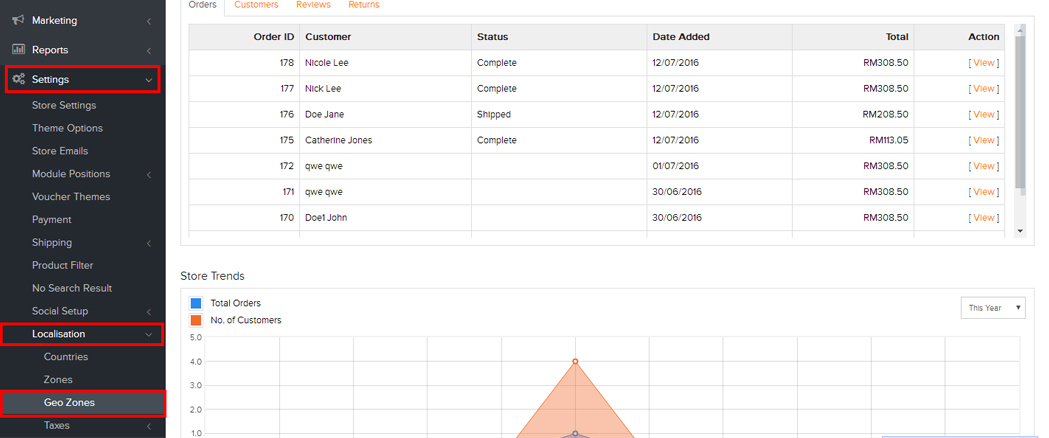This screenshot has height=438, width=1049.
Task: Expand the Module Positions submenu
Action: coord(149,175)
